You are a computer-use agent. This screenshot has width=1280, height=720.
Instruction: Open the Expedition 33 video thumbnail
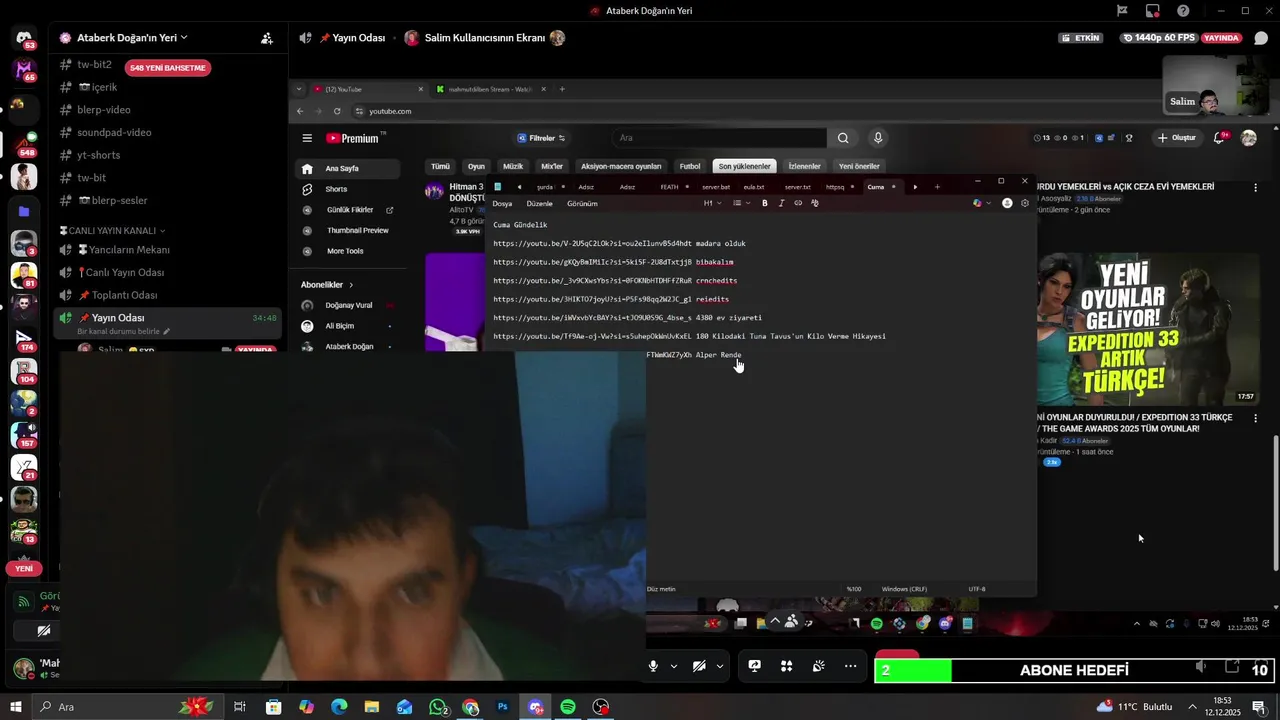(x=1148, y=328)
